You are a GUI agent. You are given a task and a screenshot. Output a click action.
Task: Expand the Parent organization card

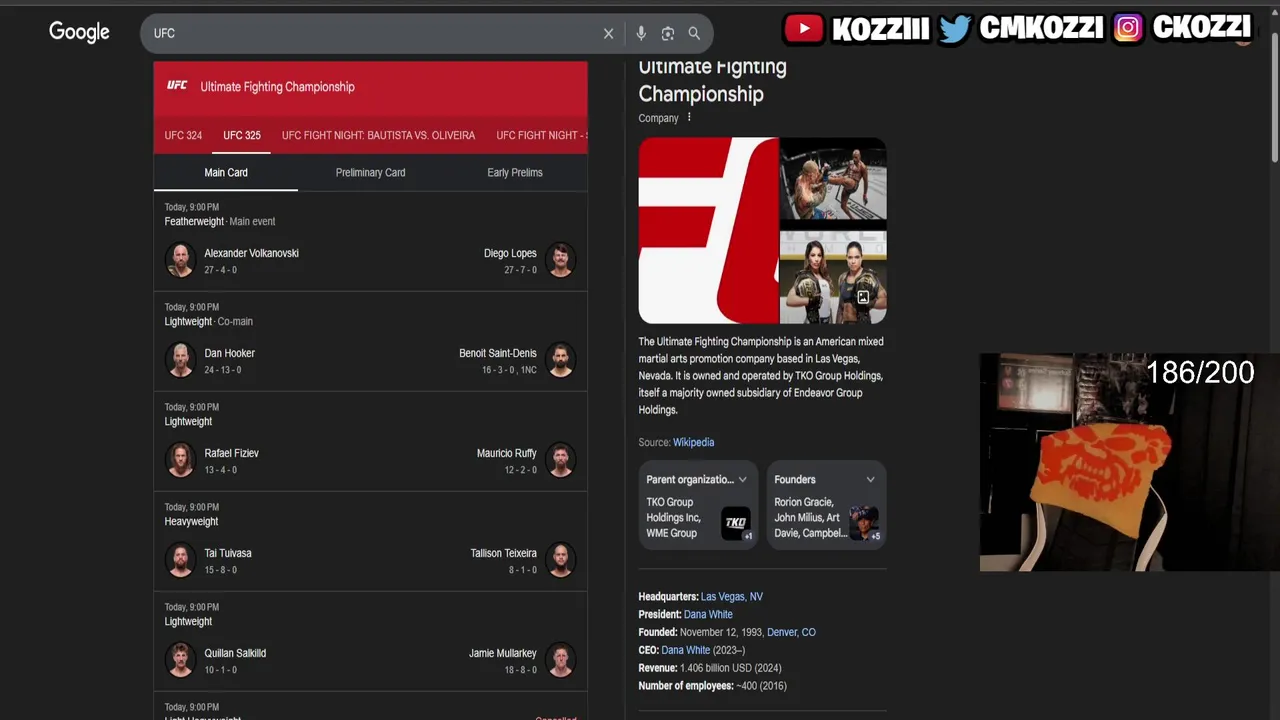(698, 504)
